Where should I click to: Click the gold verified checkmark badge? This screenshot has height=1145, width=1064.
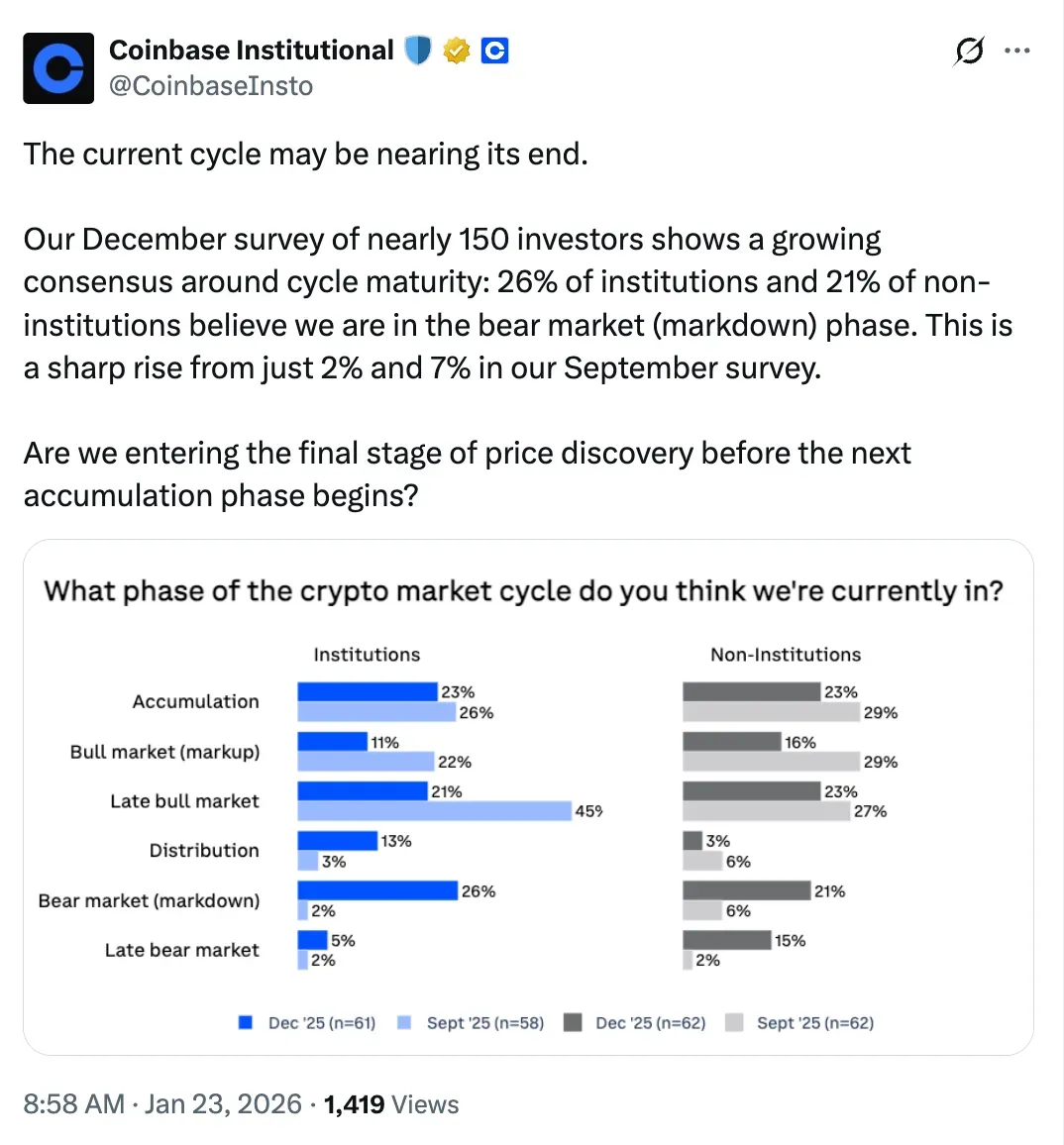coord(456,50)
